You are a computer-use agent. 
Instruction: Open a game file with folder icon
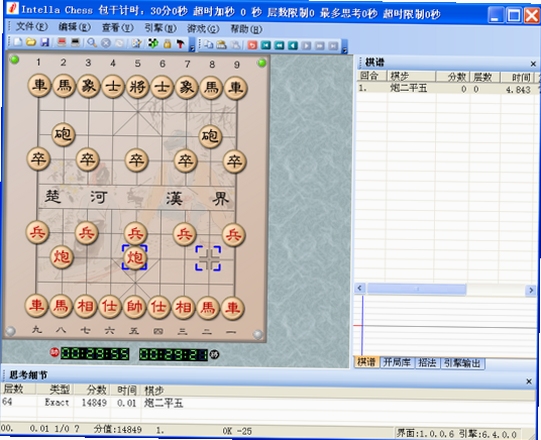click(x=31, y=43)
